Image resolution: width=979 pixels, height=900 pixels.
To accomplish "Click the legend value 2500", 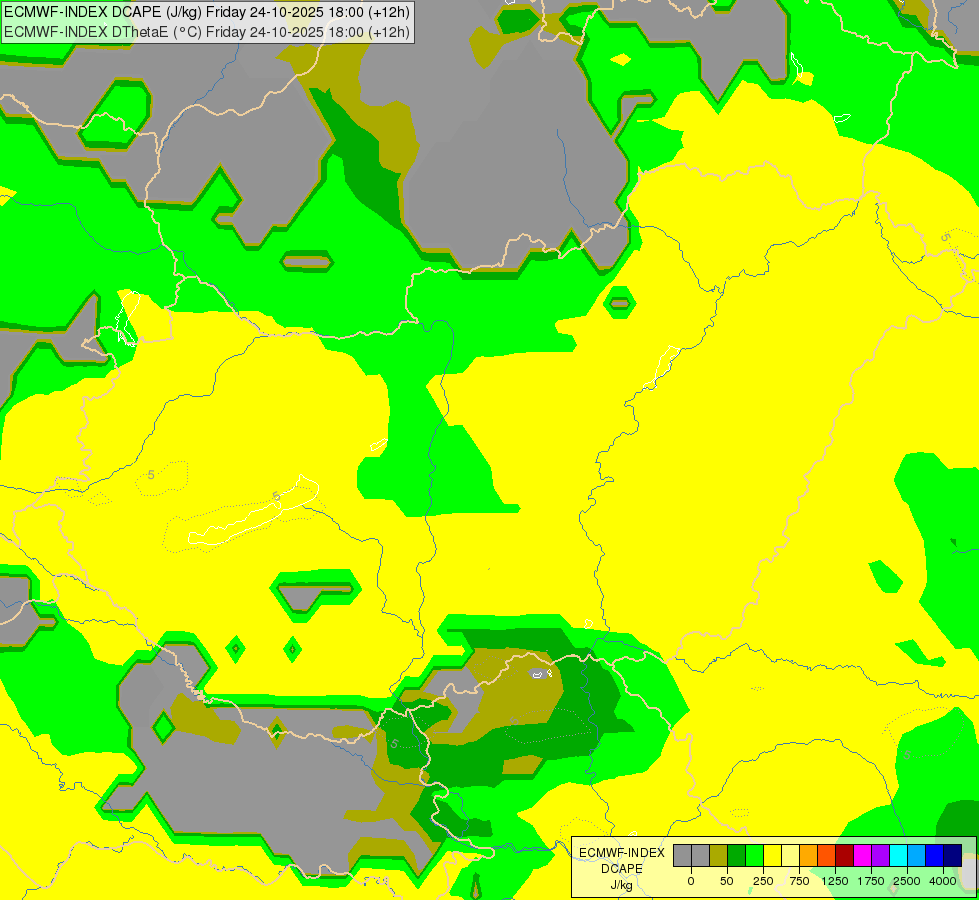I will 907,881.
